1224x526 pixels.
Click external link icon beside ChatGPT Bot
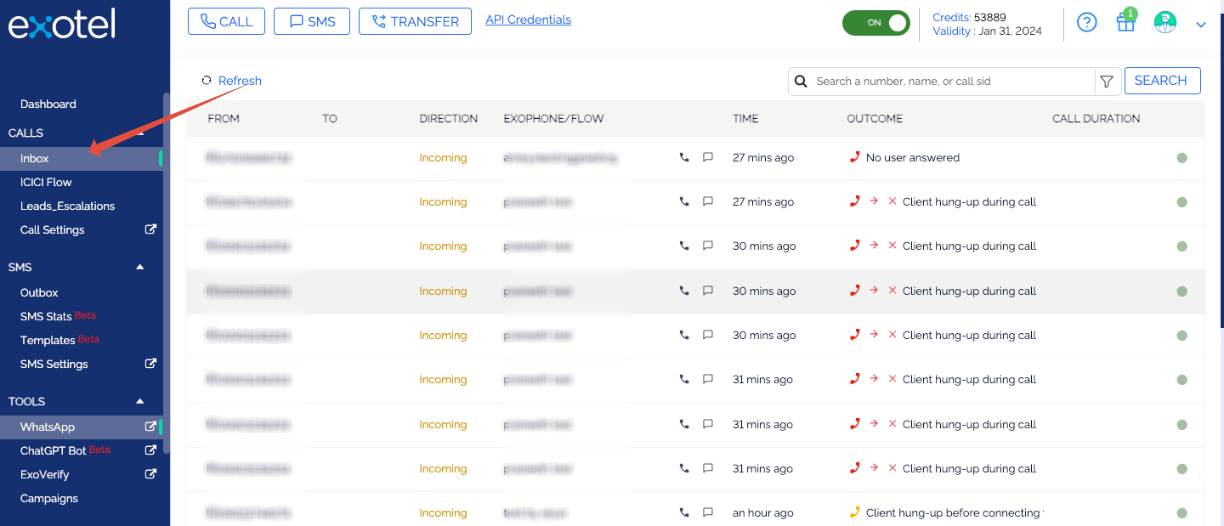coord(150,449)
